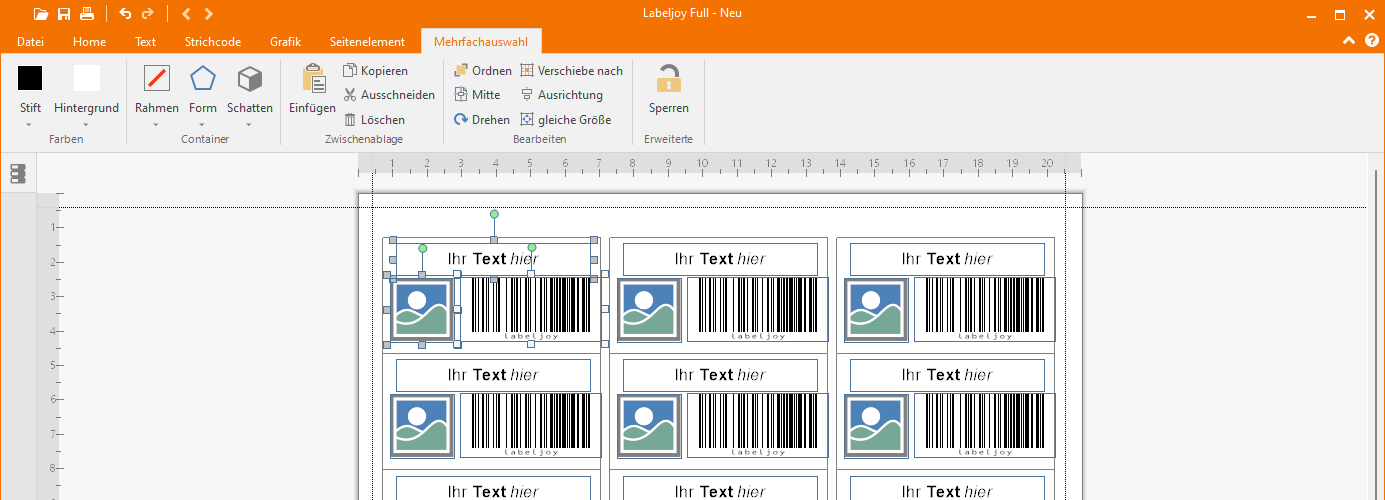This screenshot has height=500, width=1385.
Task: Click Löschen to delete selection
Action: coord(374,119)
